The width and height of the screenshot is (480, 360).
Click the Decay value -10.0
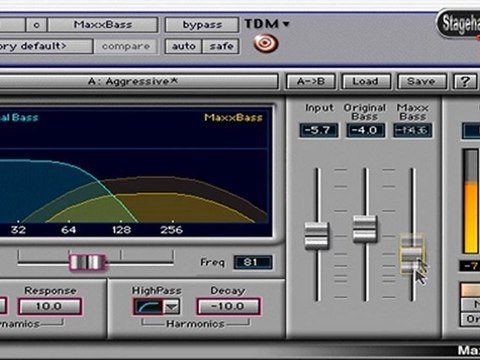pyautogui.click(x=228, y=306)
